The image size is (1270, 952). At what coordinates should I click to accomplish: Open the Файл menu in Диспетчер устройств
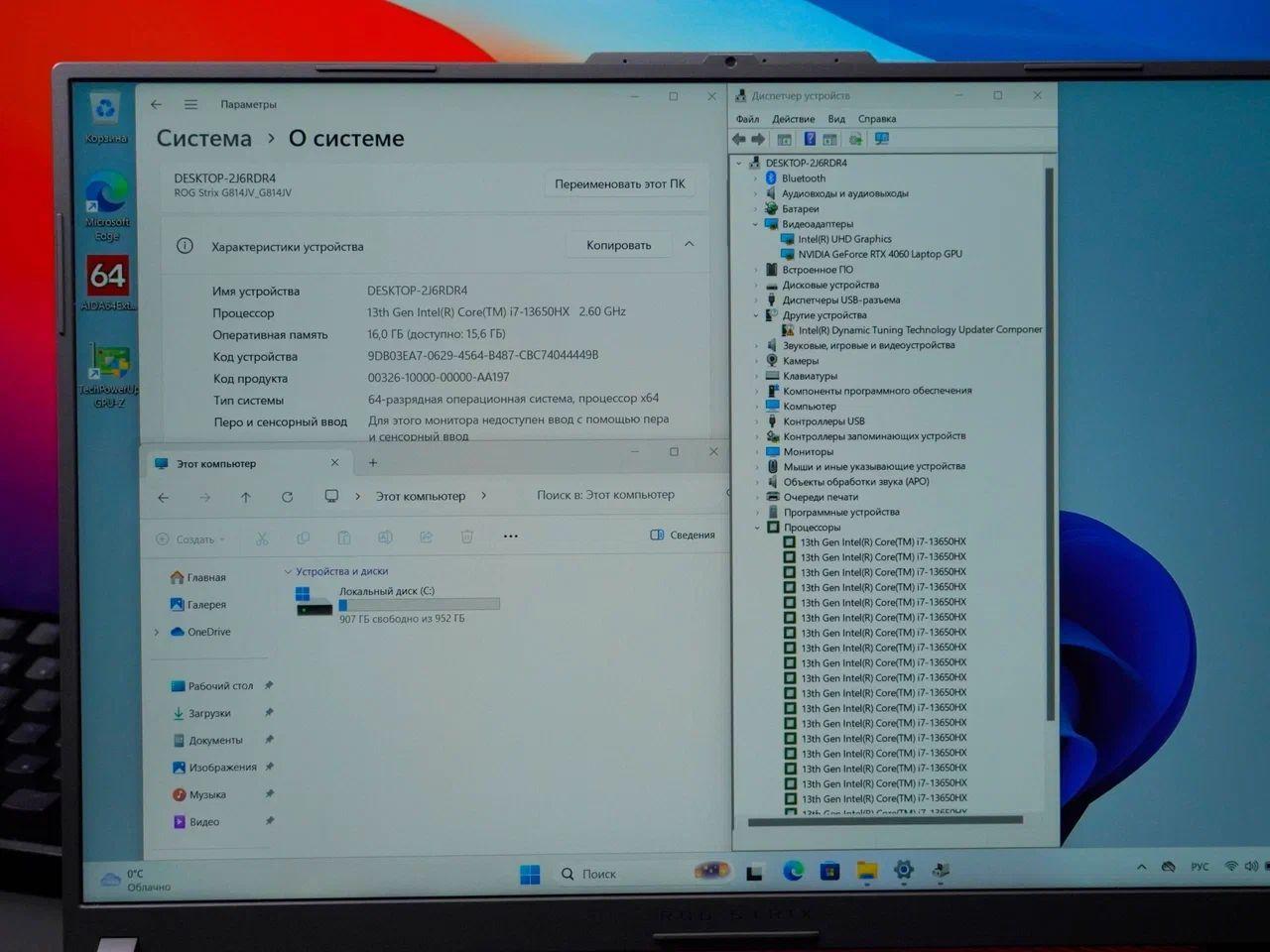tap(747, 119)
